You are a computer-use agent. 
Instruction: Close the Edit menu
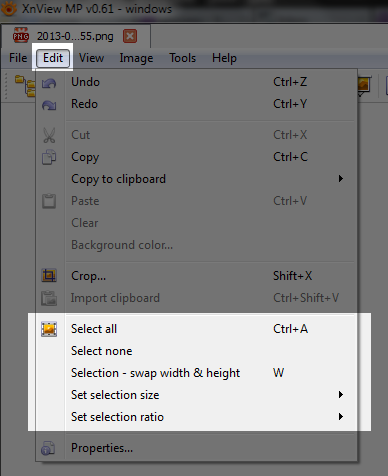click(53, 58)
